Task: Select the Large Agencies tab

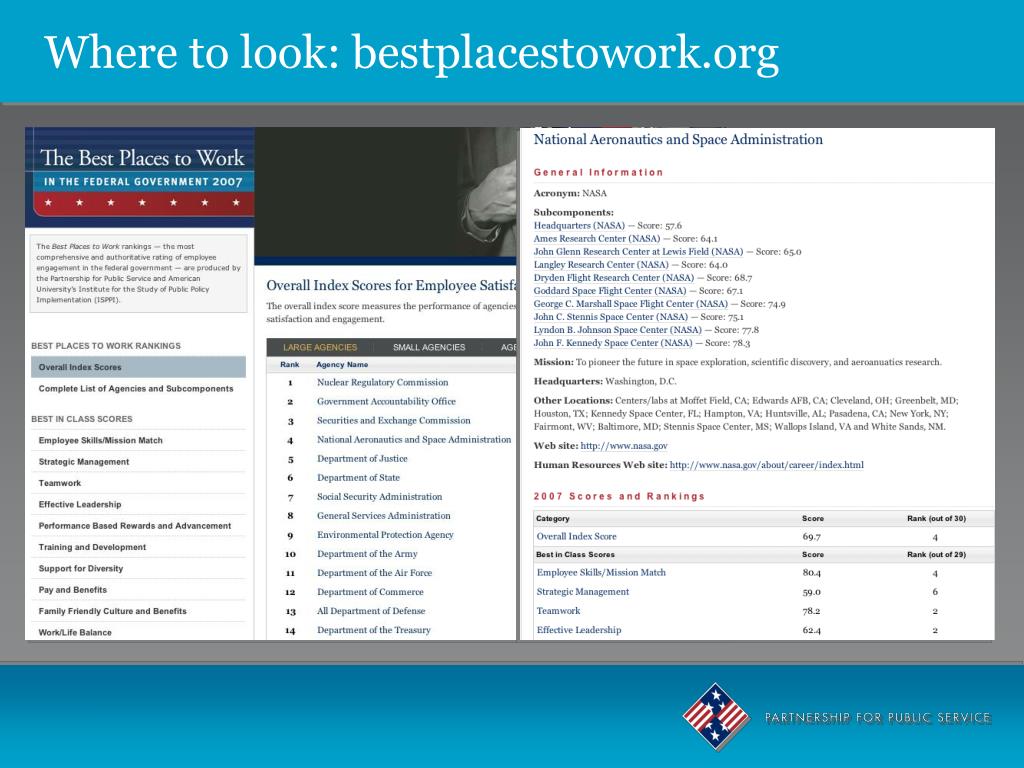Action: point(320,347)
